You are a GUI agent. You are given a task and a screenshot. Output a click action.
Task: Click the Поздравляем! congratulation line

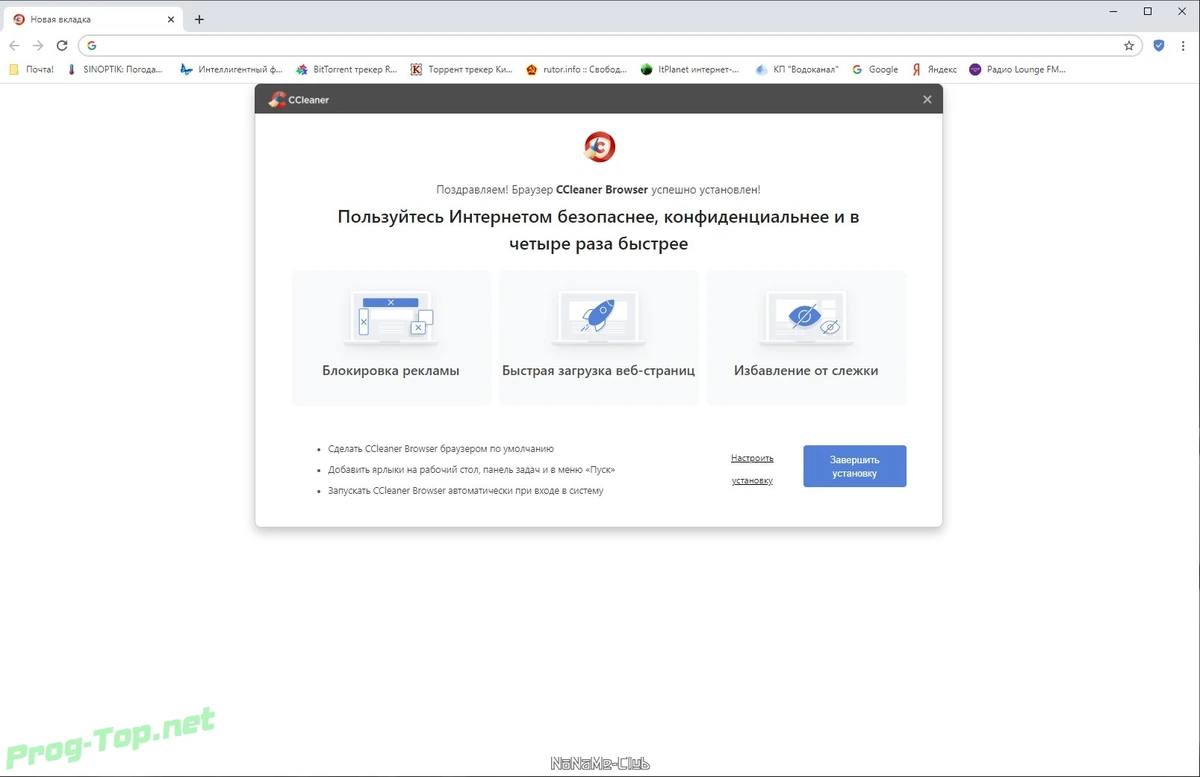point(598,189)
